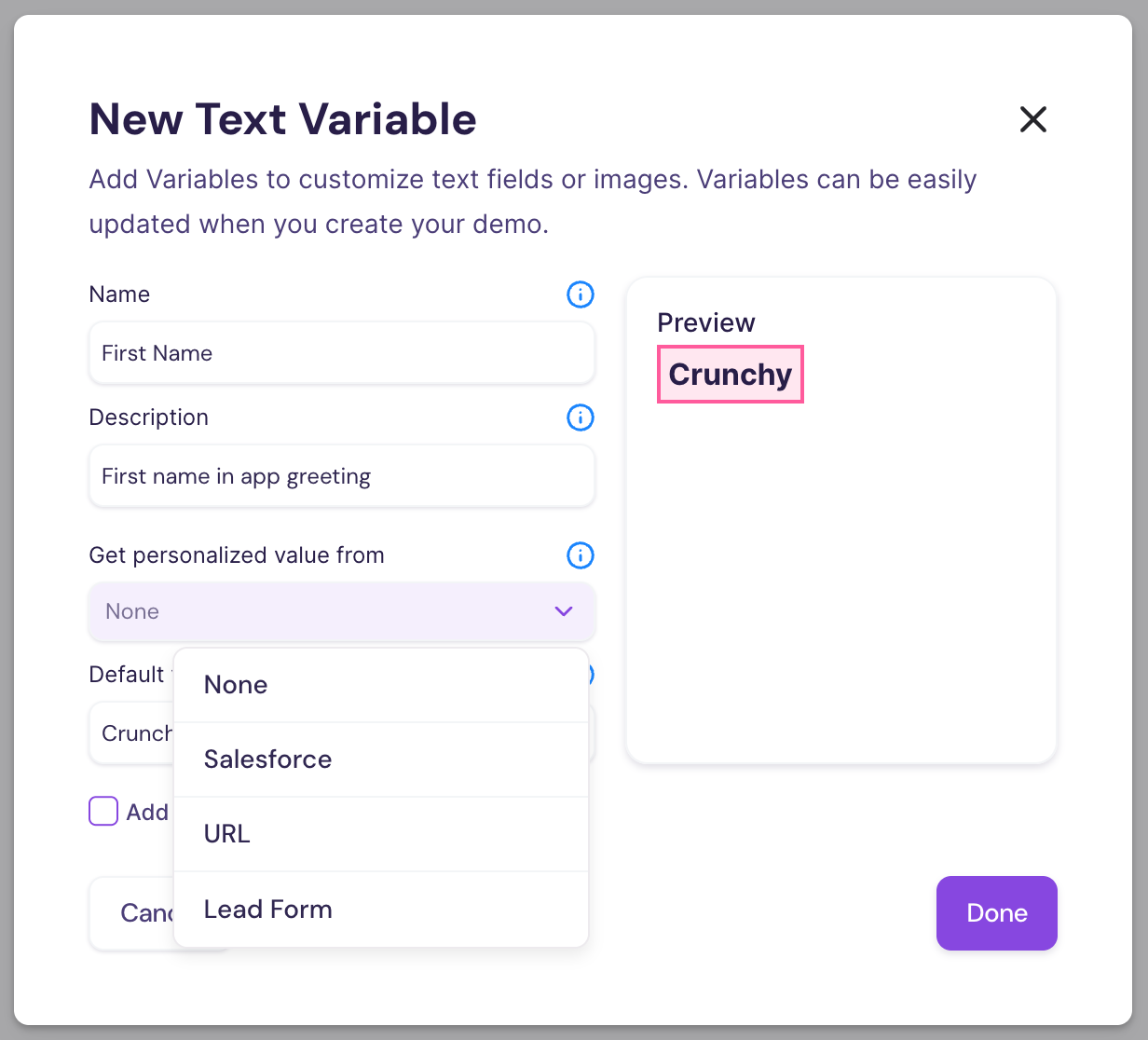The height and width of the screenshot is (1040, 1148).
Task: Click the purple Done button
Action: [996, 913]
